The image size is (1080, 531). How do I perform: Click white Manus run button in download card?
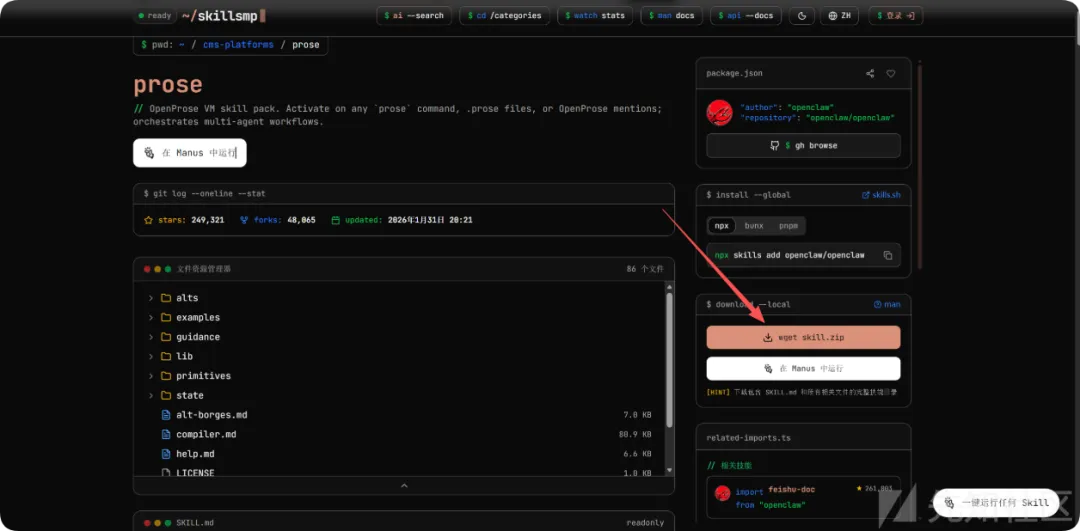coord(803,368)
